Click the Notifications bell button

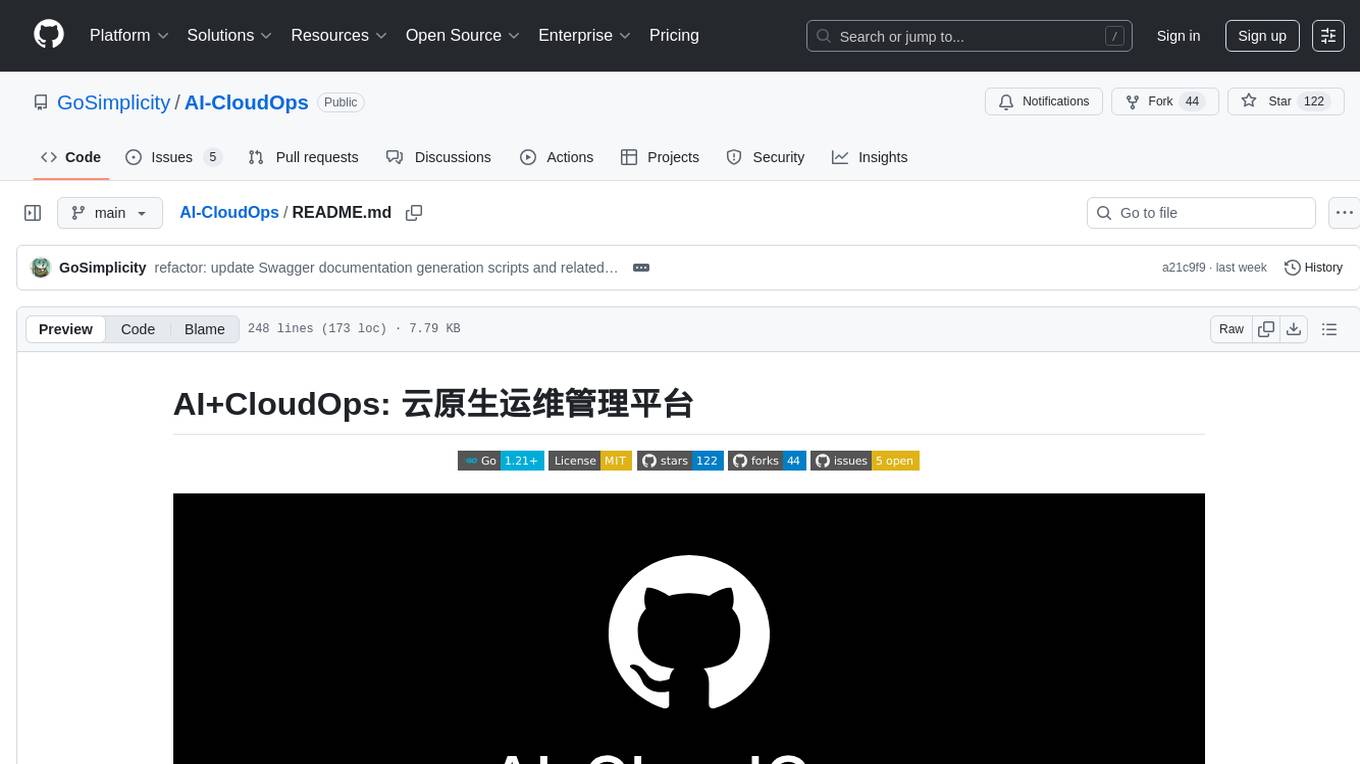pos(1044,102)
